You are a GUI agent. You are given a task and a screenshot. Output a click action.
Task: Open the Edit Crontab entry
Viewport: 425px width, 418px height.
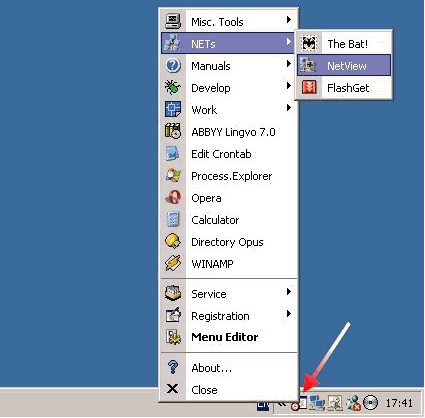tap(229, 154)
